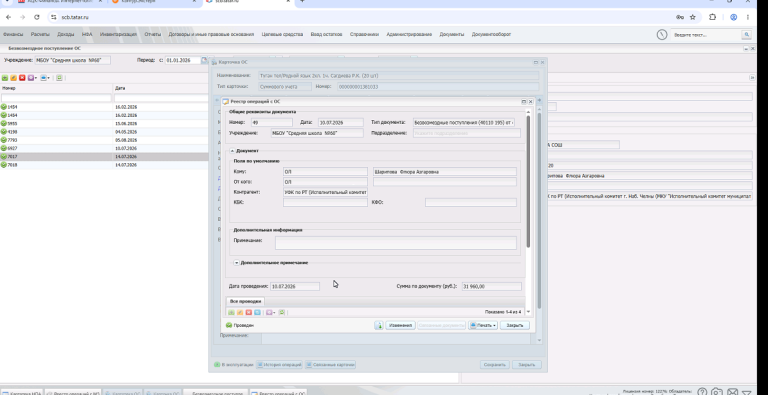Open the Инвентаризация menu
768x395 pixels.
click(118, 35)
